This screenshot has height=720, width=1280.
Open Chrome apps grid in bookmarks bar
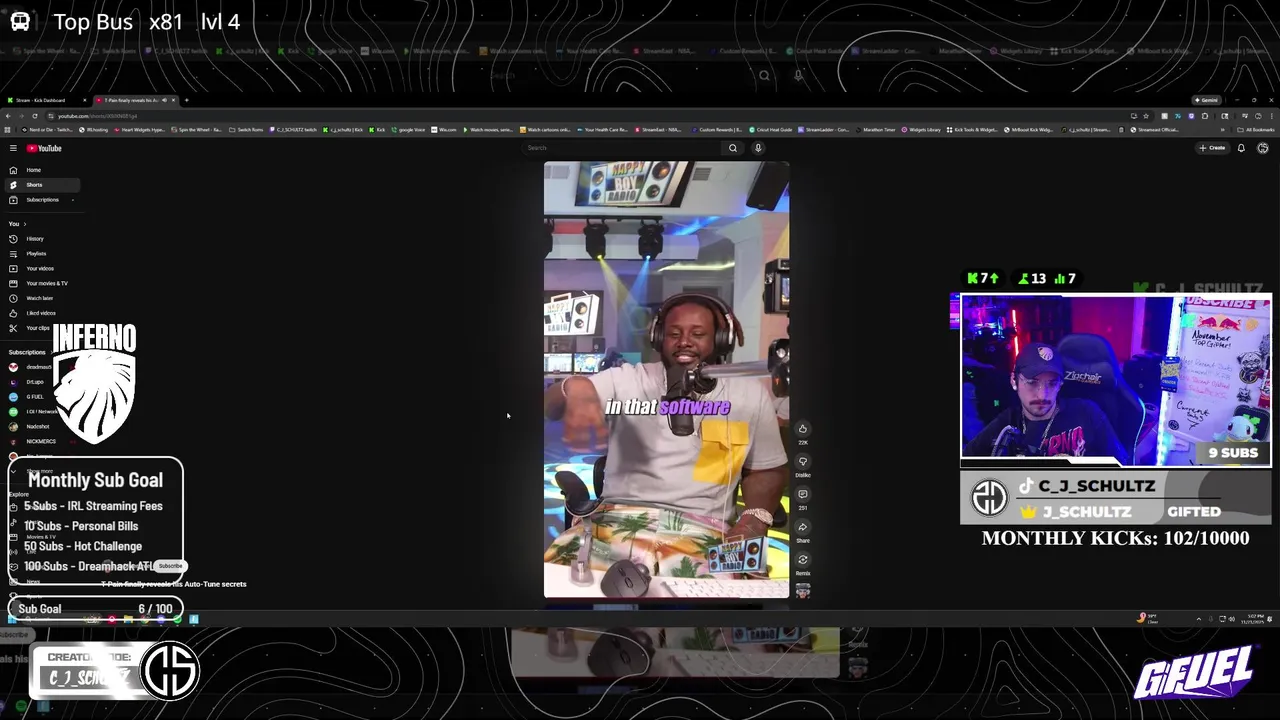[7, 130]
